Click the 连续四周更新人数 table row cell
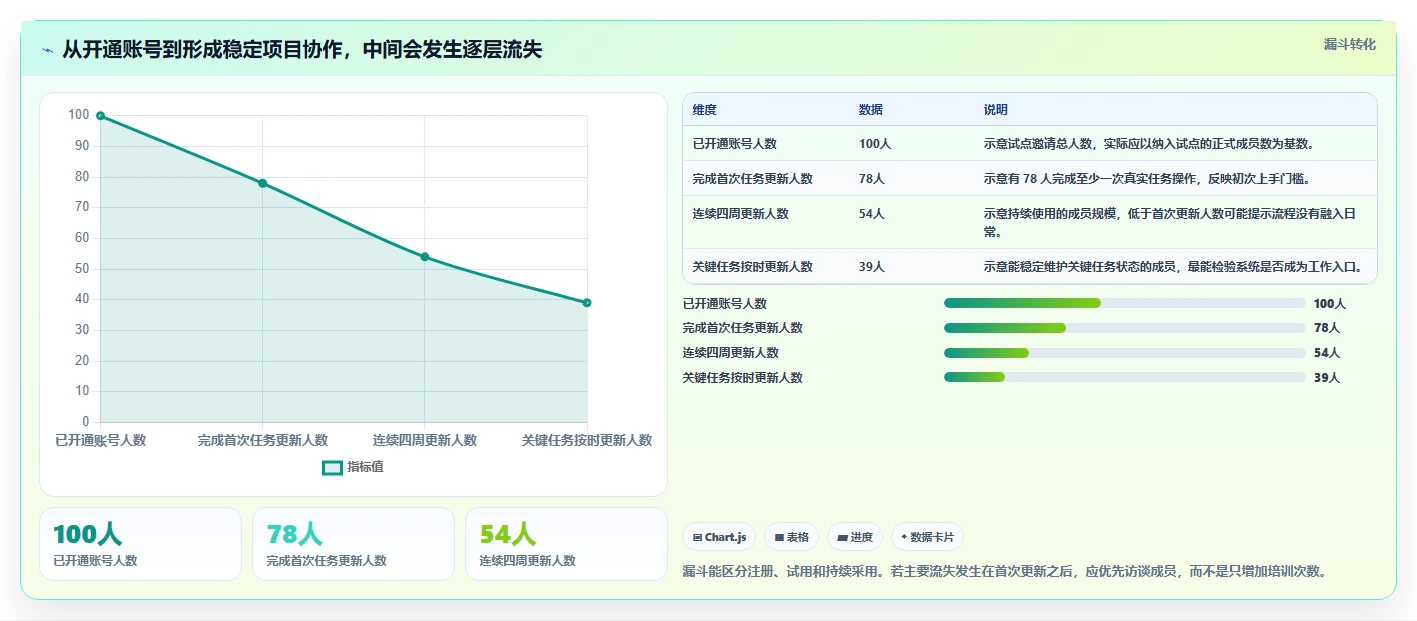Image resolution: width=1417 pixels, height=621 pixels. tap(741, 214)
